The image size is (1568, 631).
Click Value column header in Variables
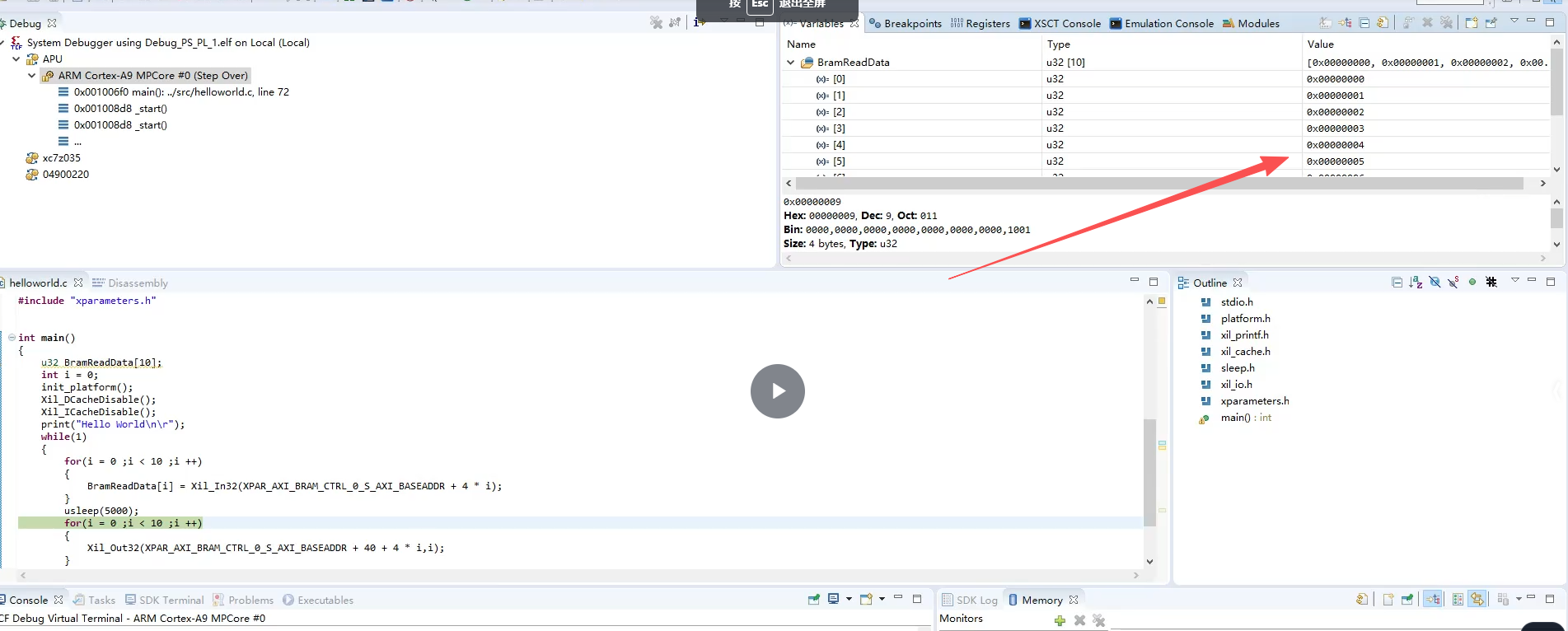pyautogui.click(x=1320, y=44)
